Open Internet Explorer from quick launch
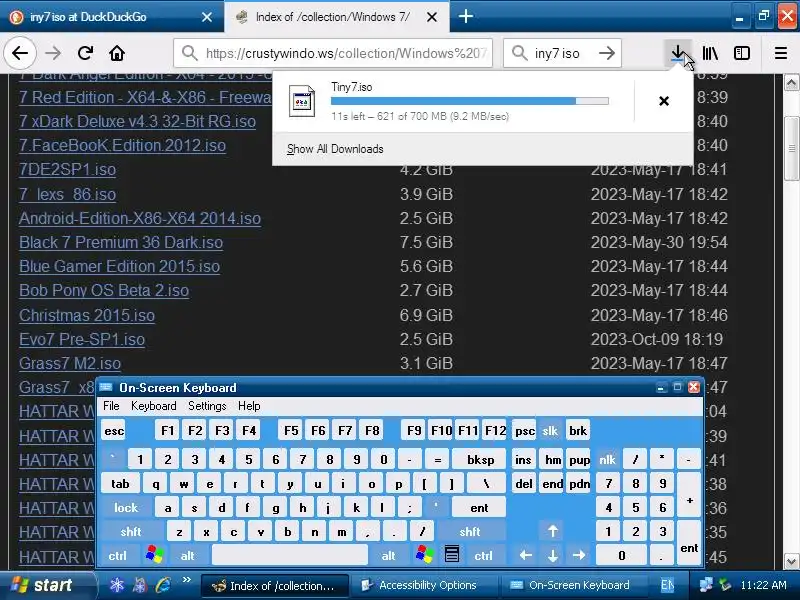 click(x=164, y=585)
